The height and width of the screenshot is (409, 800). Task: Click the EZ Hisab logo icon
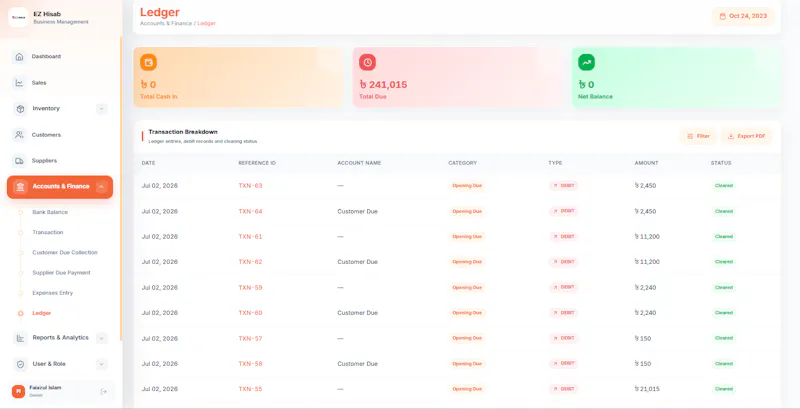[x=18, y=17]
